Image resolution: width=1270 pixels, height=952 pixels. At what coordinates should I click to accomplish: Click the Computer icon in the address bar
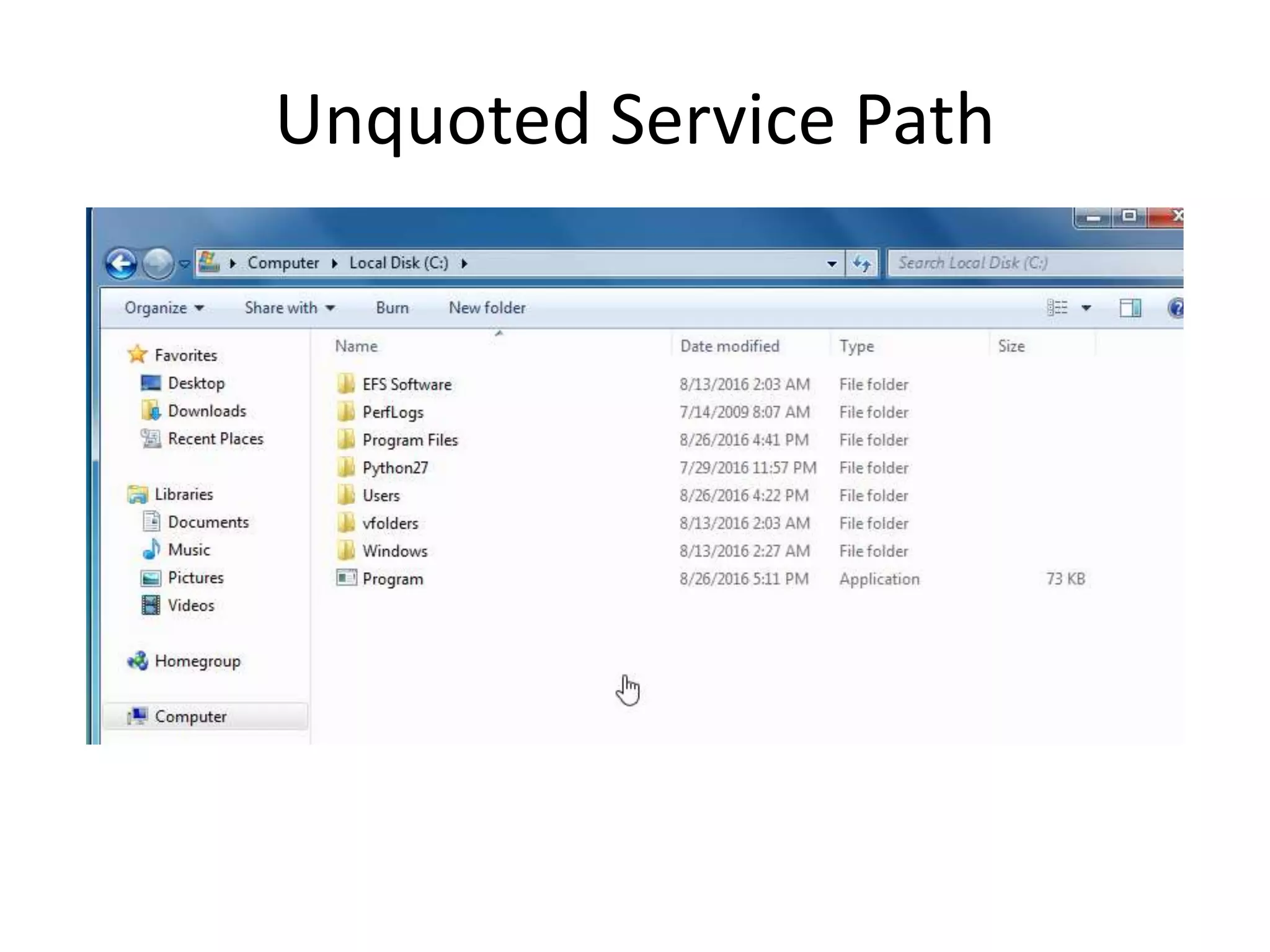[x=209, y=263]
